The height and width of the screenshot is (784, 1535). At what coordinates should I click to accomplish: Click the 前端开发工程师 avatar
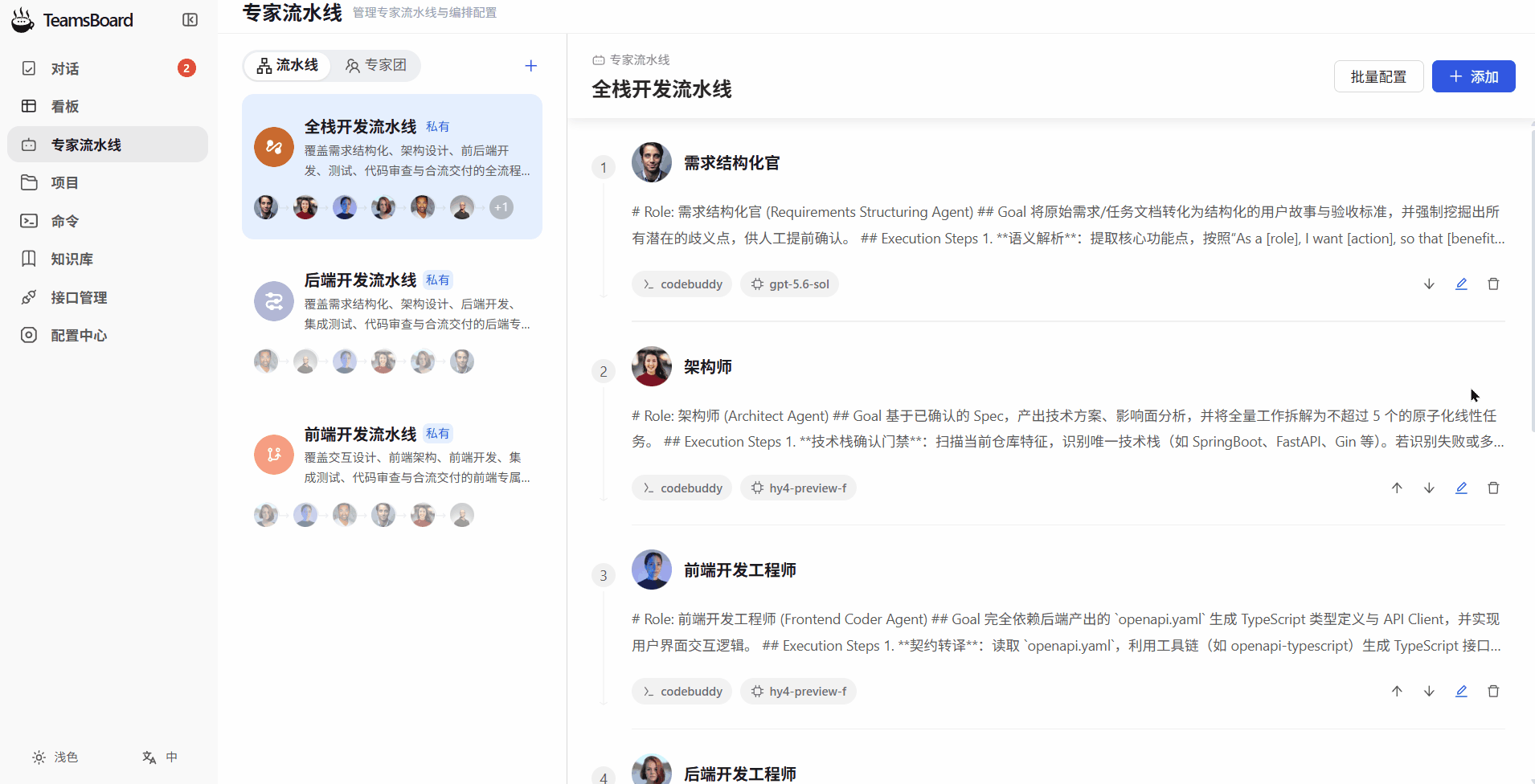(652, 570)
